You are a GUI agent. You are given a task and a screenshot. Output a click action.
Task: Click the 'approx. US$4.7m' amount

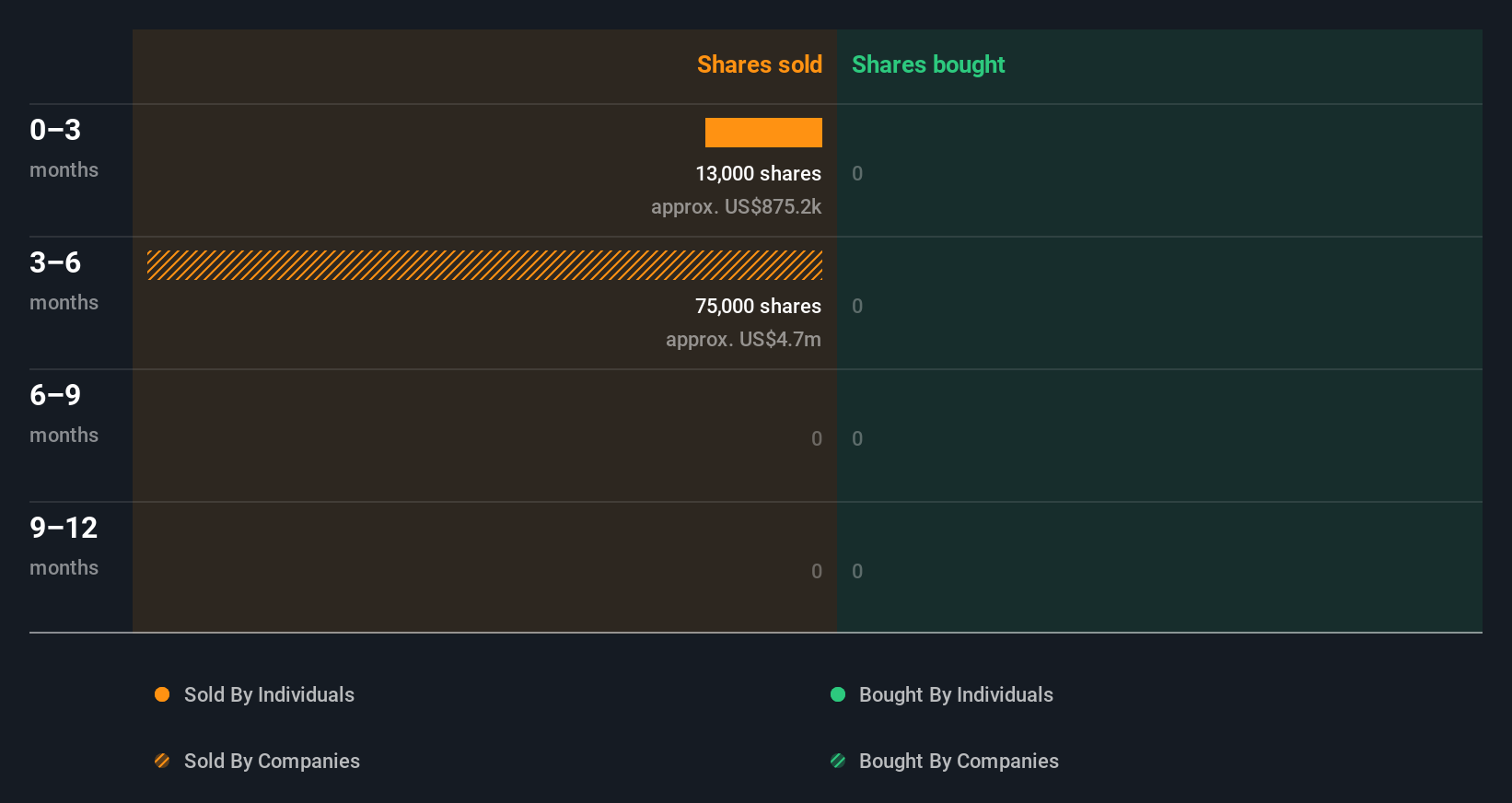pos(743,339)
